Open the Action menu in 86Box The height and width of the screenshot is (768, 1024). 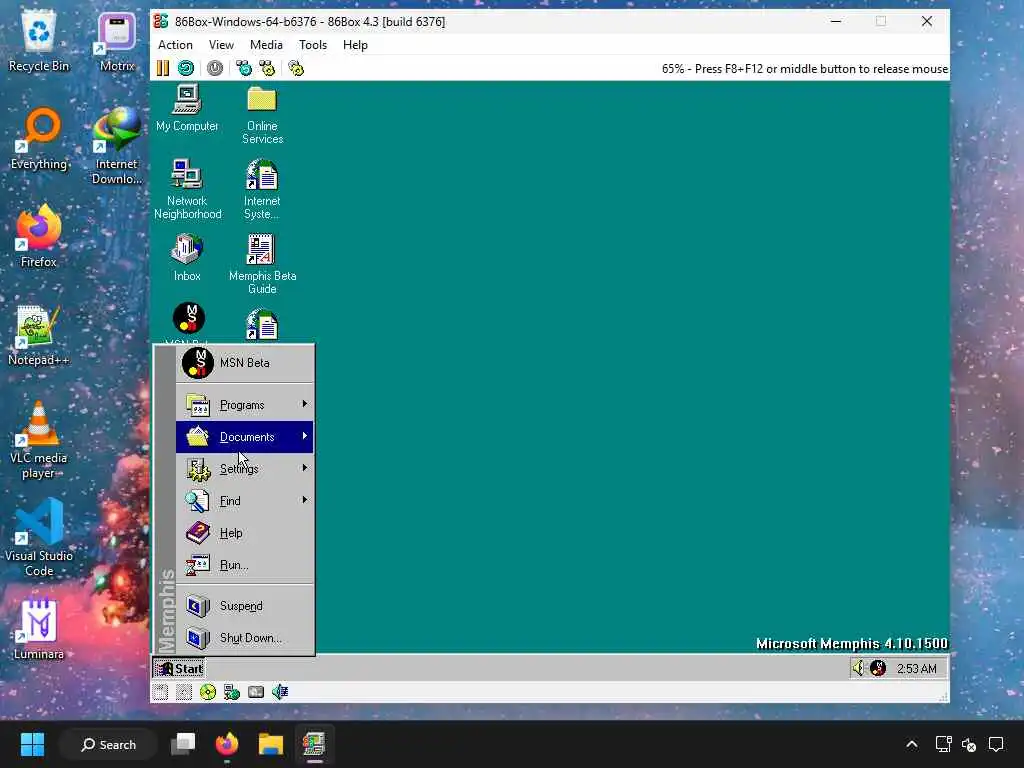(175, 45)
